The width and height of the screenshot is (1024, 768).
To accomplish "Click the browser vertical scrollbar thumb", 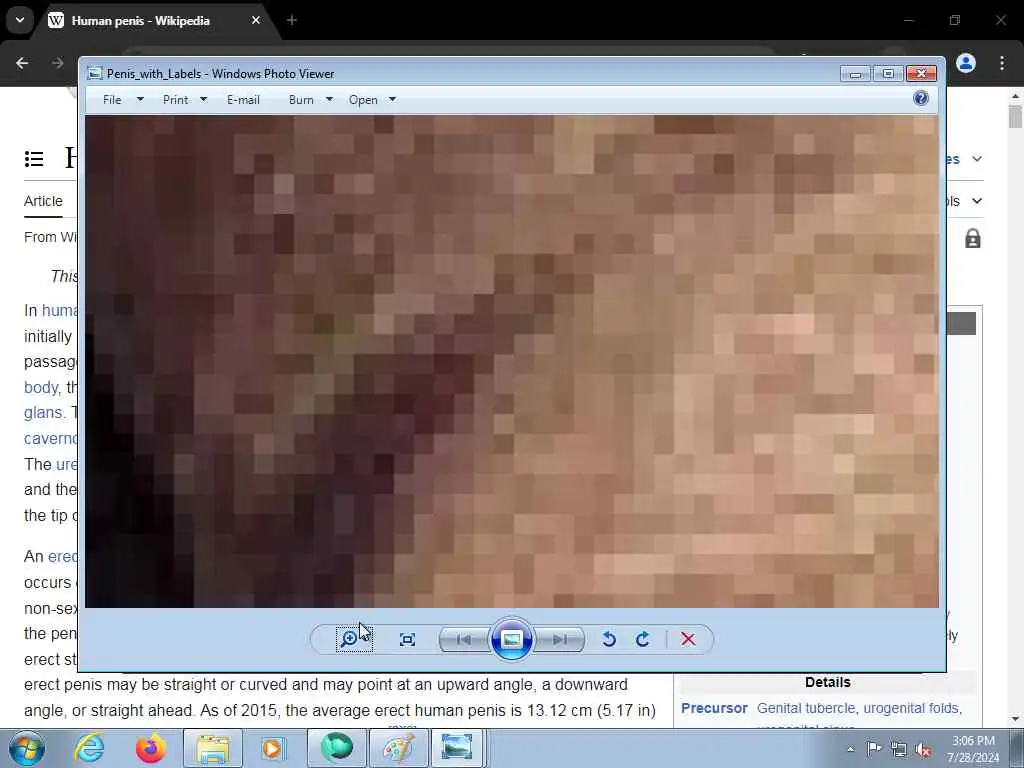I will pyautogui.click(x=1015, y=116).
